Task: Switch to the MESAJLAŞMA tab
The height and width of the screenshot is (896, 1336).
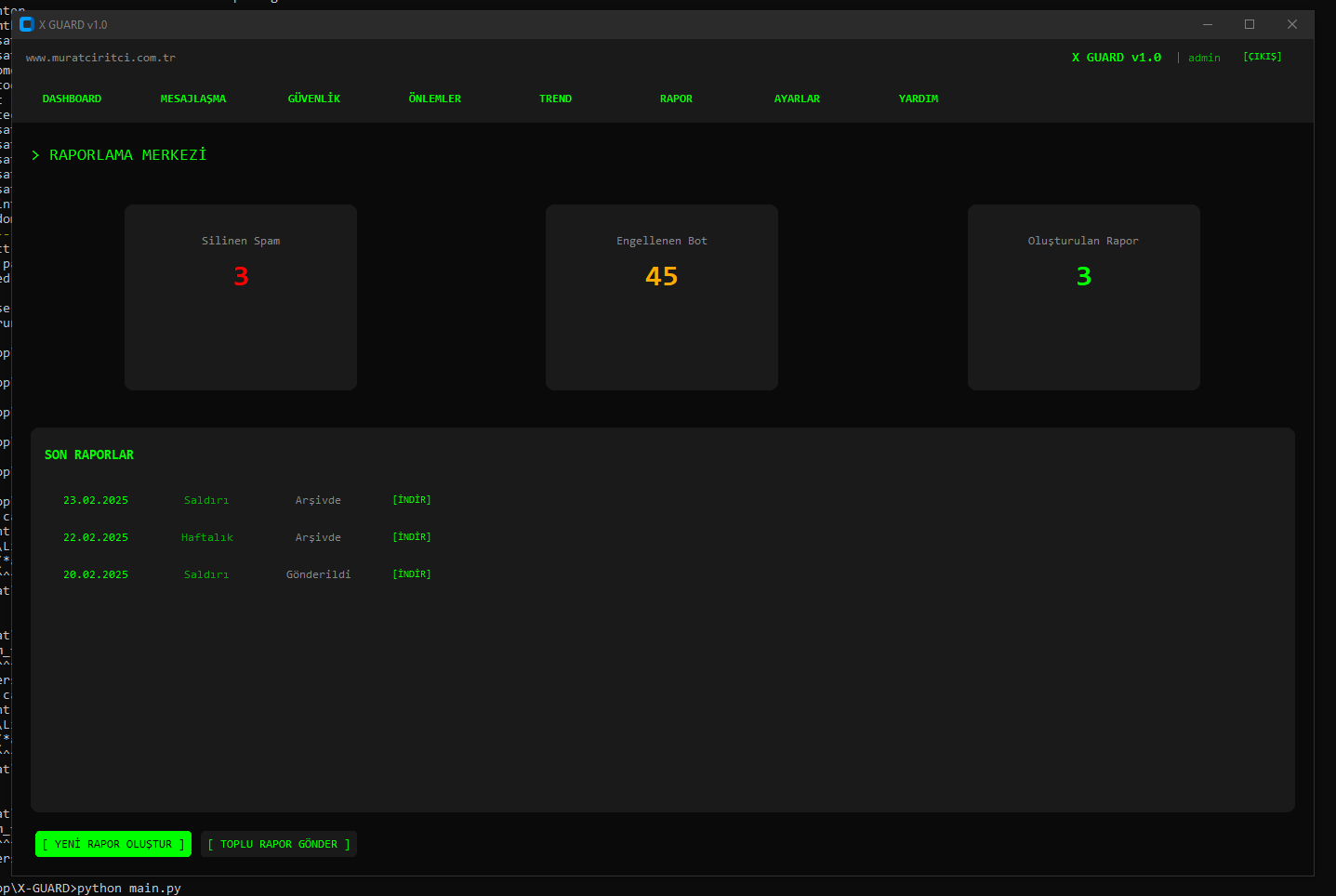Action: [192, 99]
